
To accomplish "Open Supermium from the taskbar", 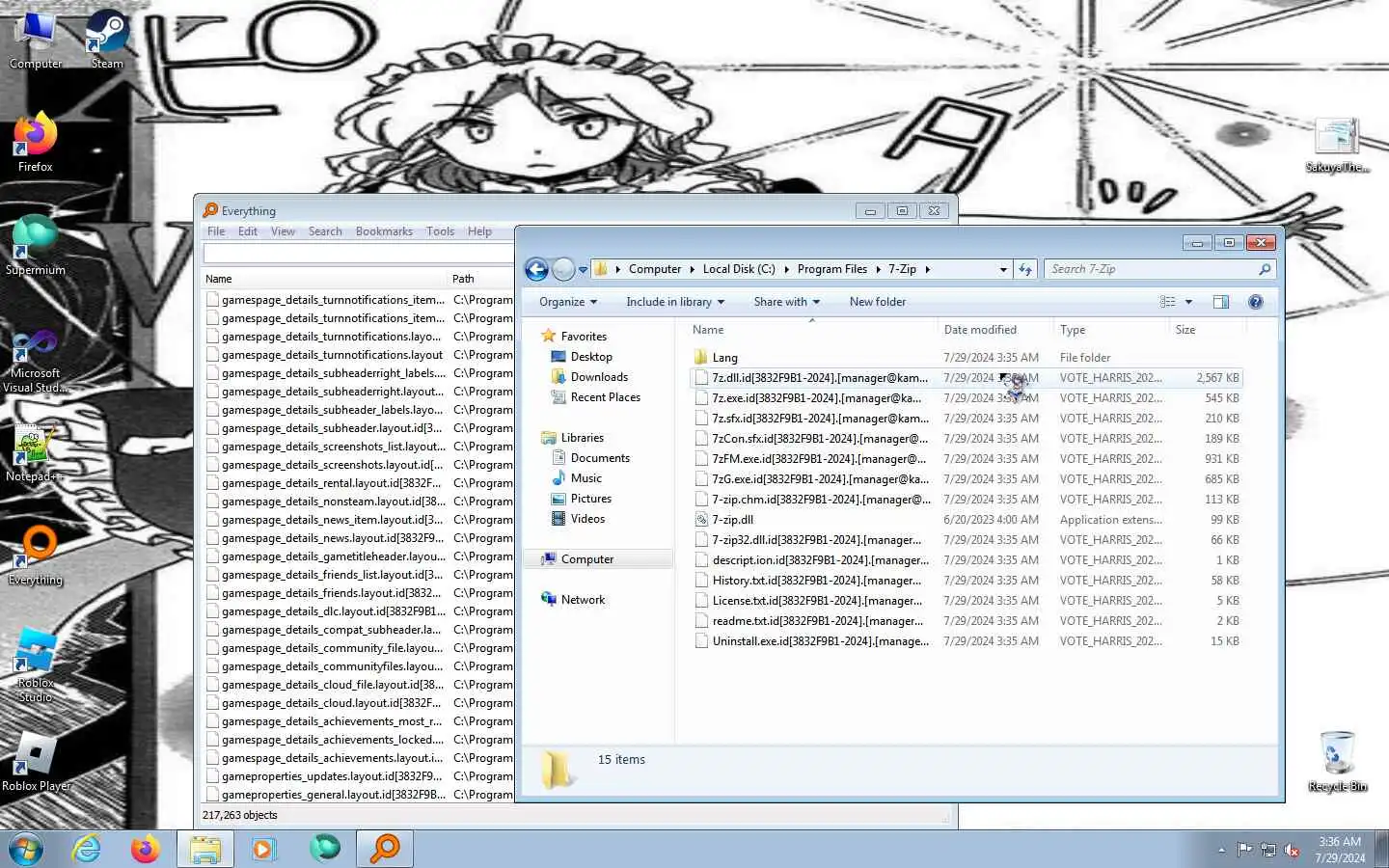I will coord(325,849).
